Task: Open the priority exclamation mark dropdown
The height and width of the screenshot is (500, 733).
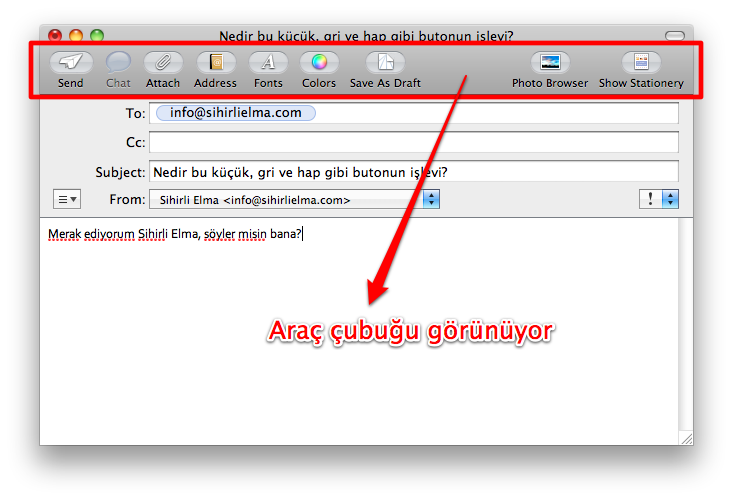Action: pos(658,199)
